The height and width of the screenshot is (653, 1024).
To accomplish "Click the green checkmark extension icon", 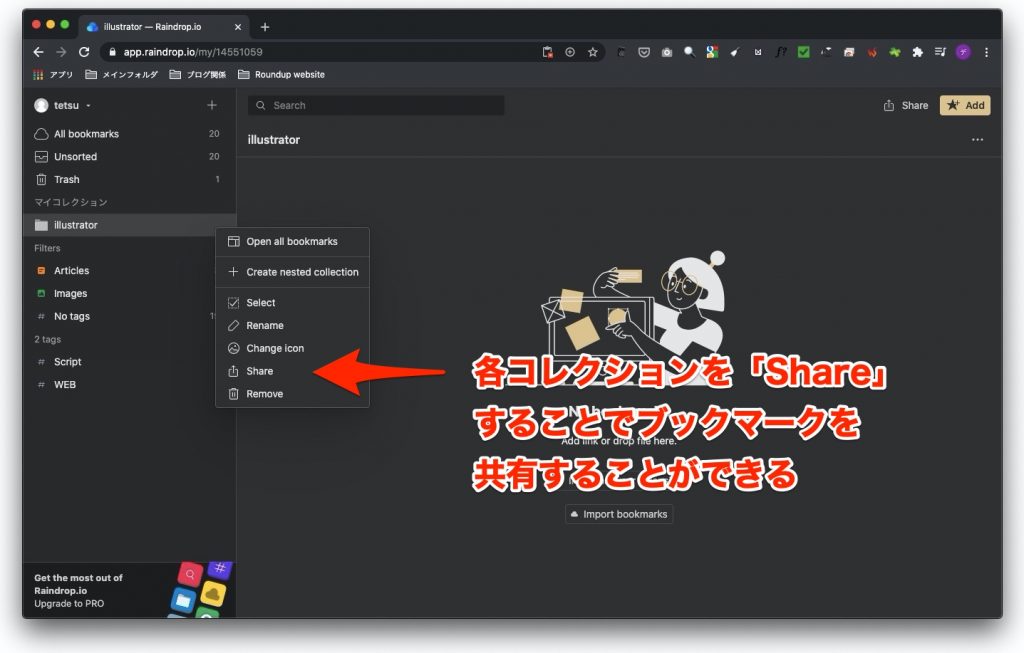I will pyautogui.click(x=803, y=52).
